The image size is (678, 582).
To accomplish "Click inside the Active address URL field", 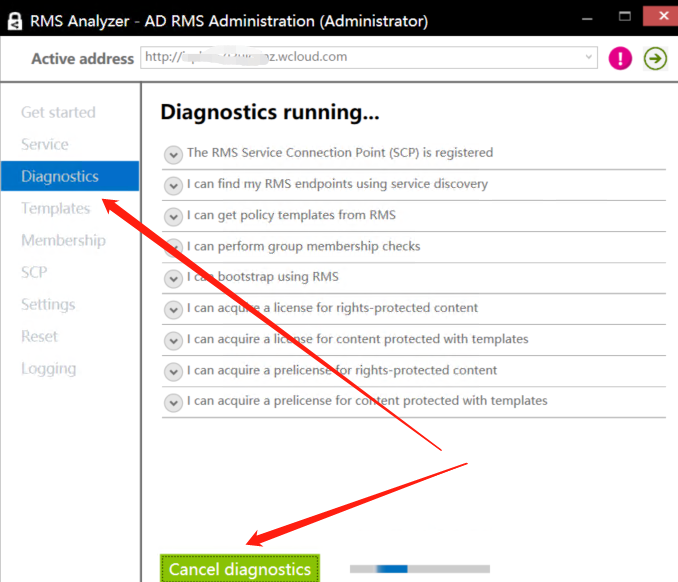I will coord(363,57).
